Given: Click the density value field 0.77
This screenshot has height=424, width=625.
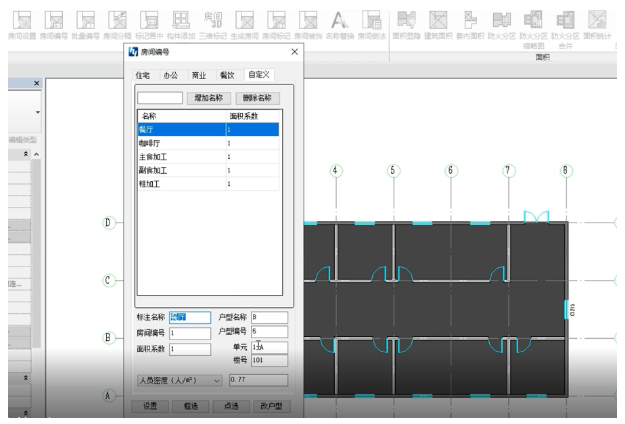Looking at the screenshot, I should pos(258,380).
